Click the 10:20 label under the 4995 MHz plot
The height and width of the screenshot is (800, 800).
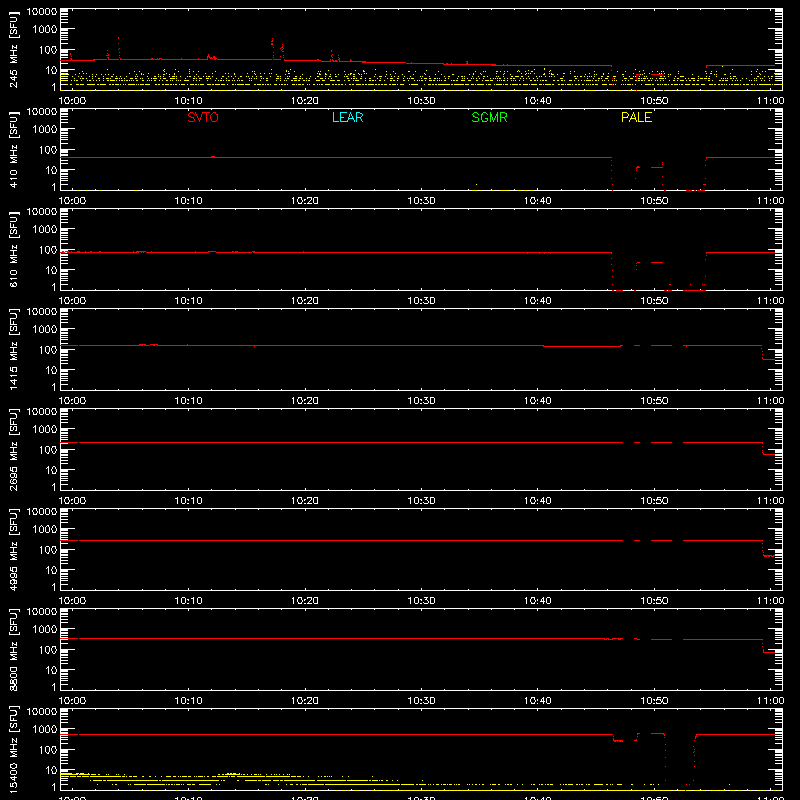tap(305, 601)
